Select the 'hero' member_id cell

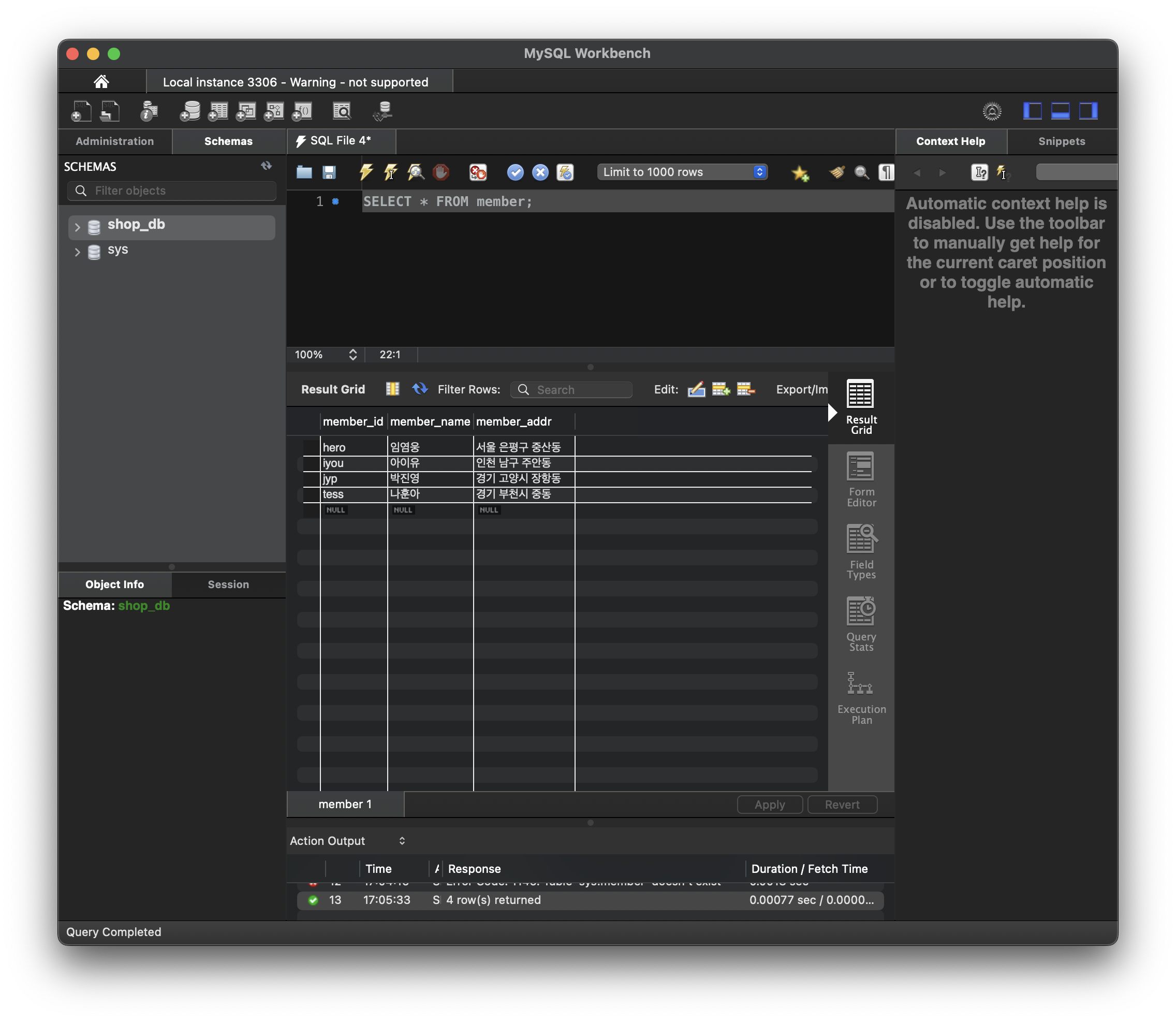tap(354, 447)
